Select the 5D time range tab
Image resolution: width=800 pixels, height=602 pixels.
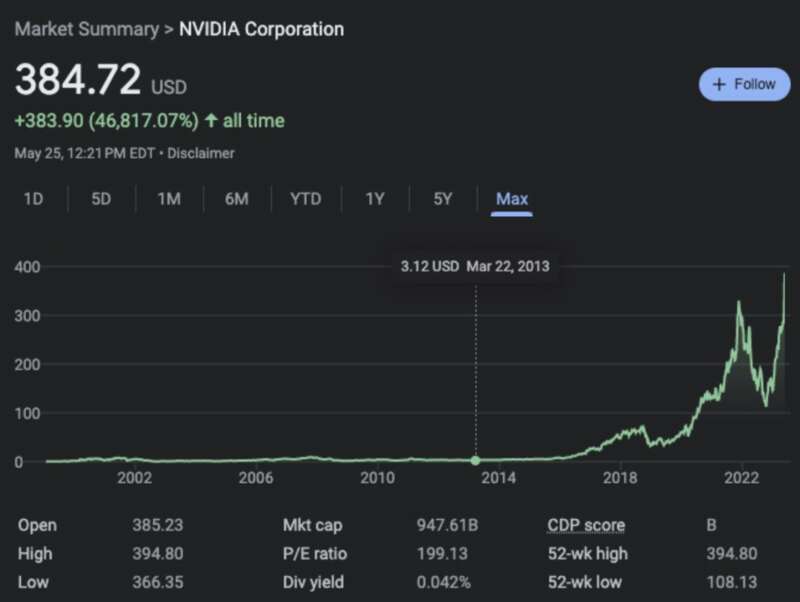pos(101,198)
